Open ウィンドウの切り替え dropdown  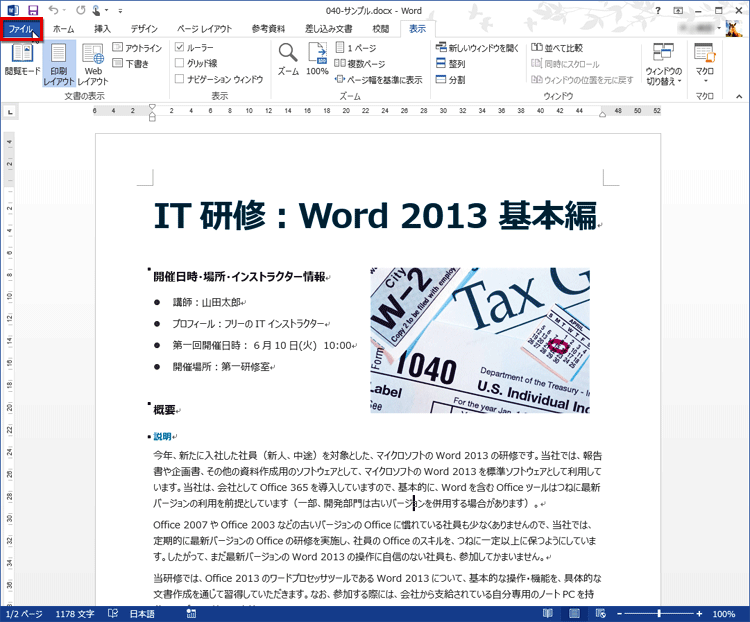coord(663,64)
